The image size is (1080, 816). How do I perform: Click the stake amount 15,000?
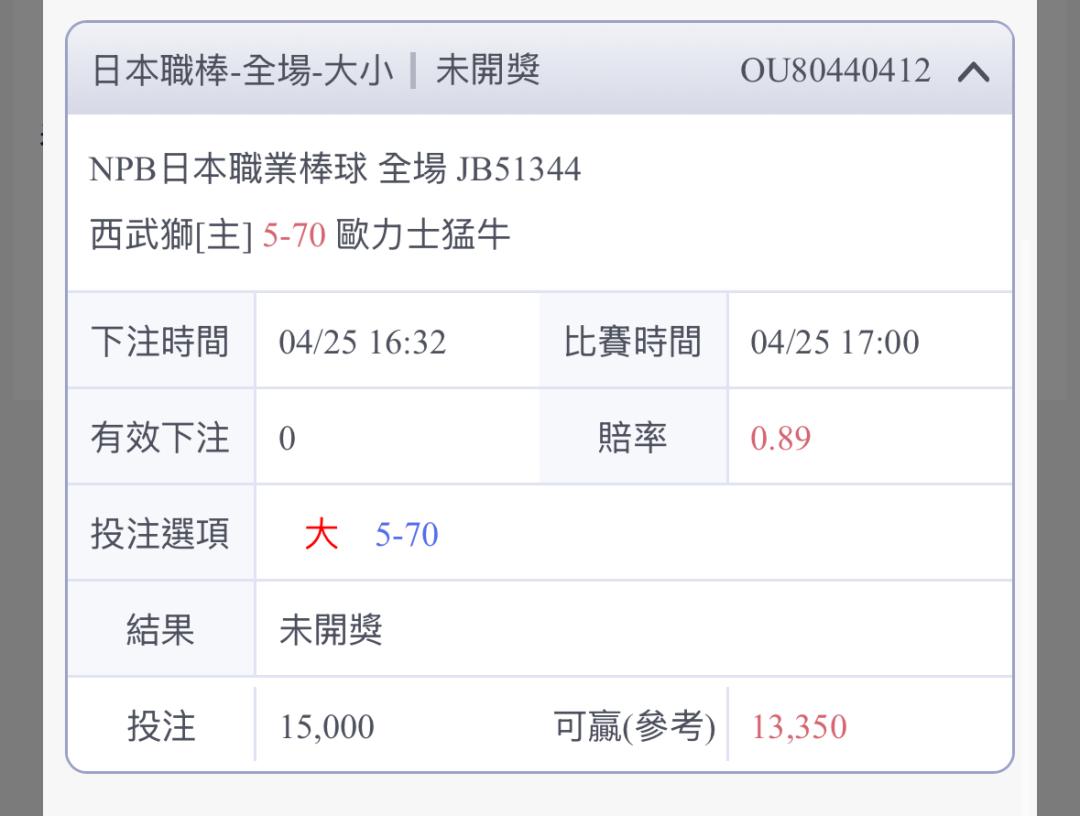click(x=327, y=727)
